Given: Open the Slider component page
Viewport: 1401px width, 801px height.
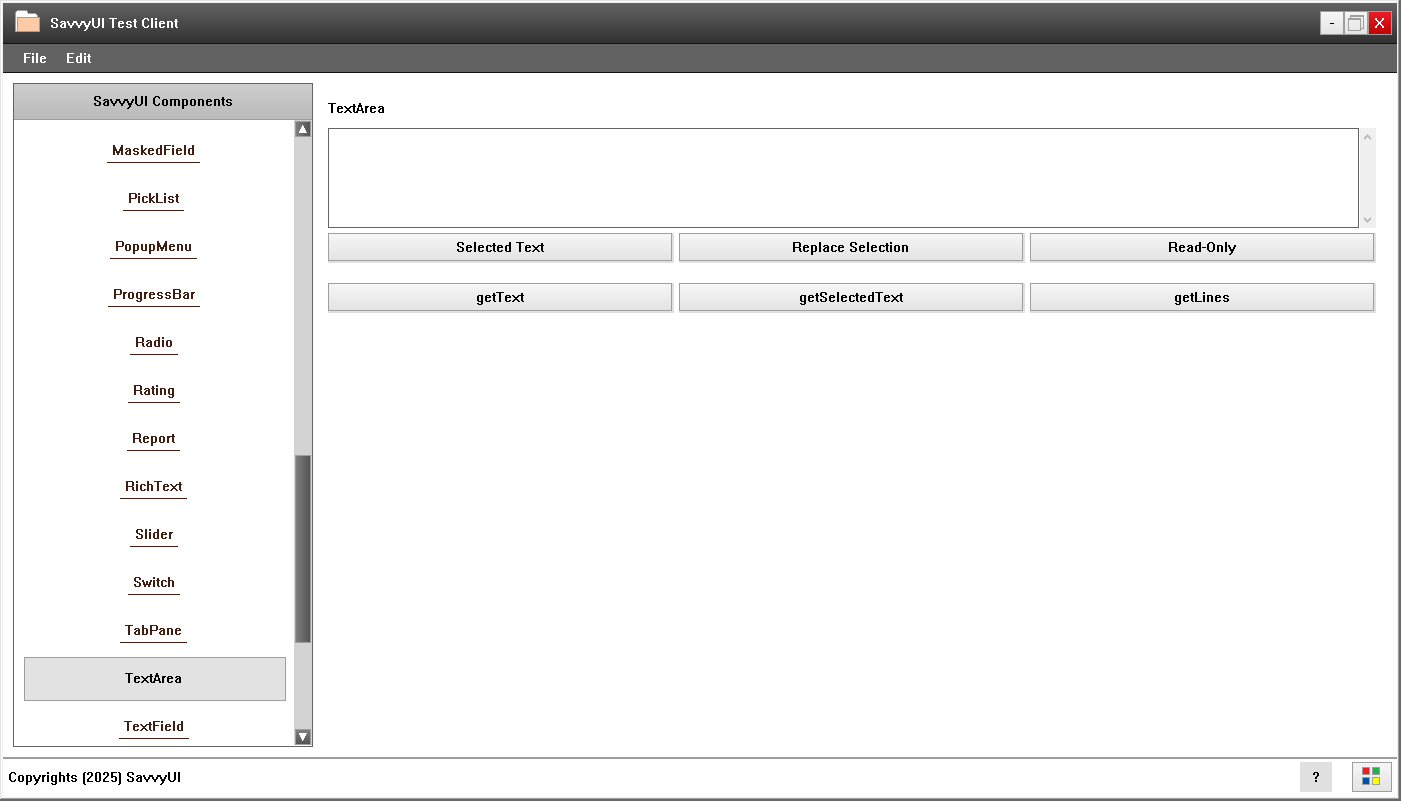Looking at the screenshot, I should 153,534.
